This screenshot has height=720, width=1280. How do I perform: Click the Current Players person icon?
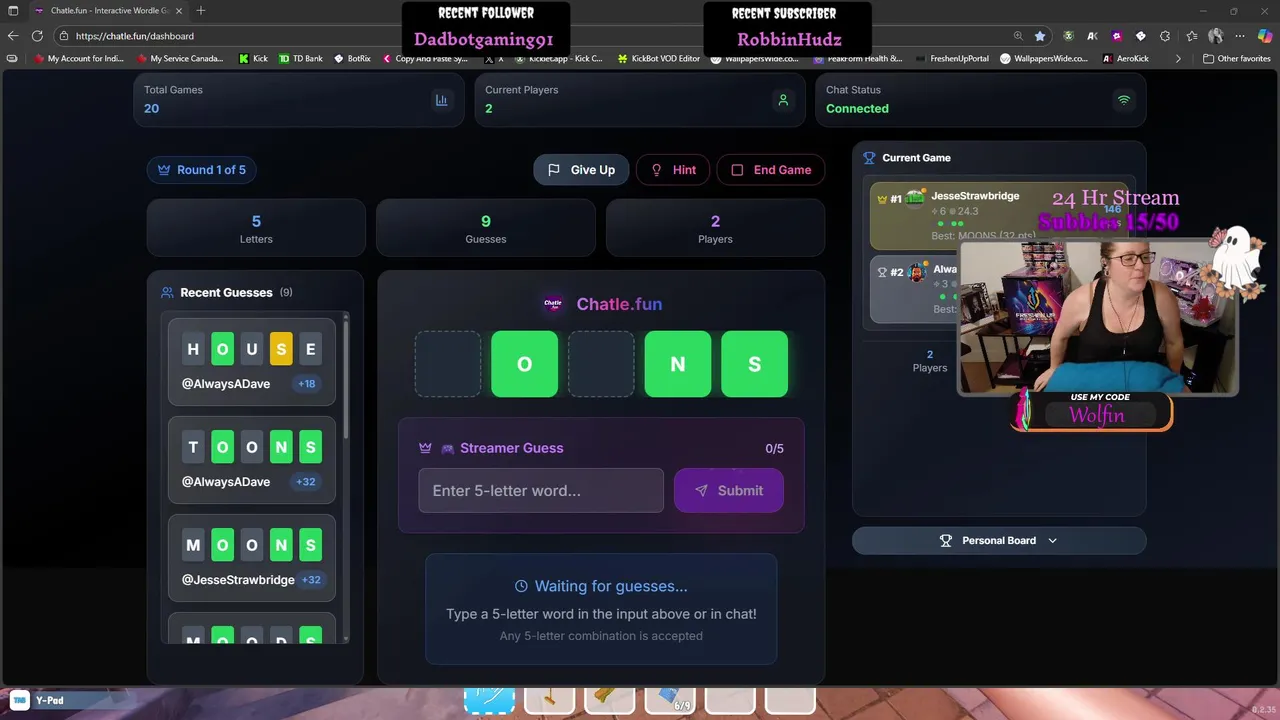[x=783, y=100]
